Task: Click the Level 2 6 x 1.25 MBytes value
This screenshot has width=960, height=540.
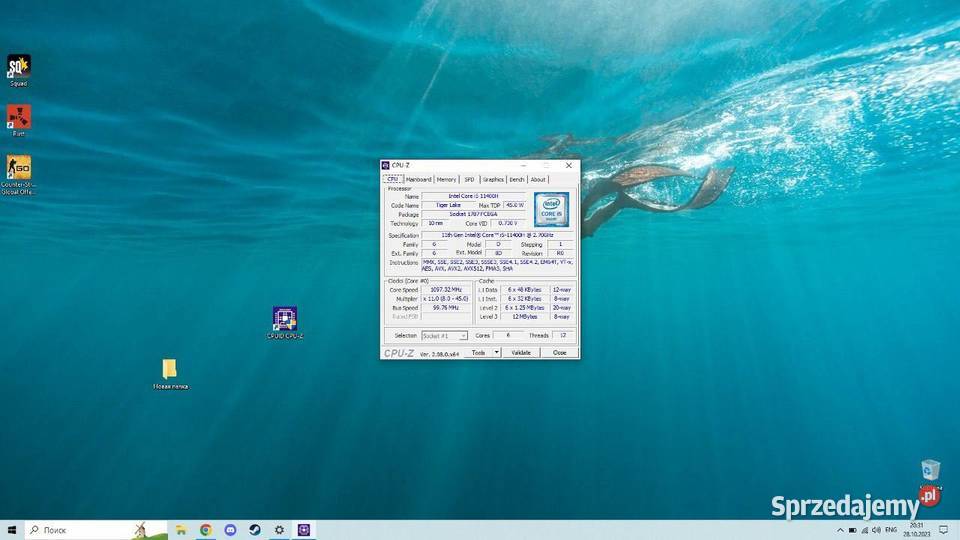Action: click(525, 308)
